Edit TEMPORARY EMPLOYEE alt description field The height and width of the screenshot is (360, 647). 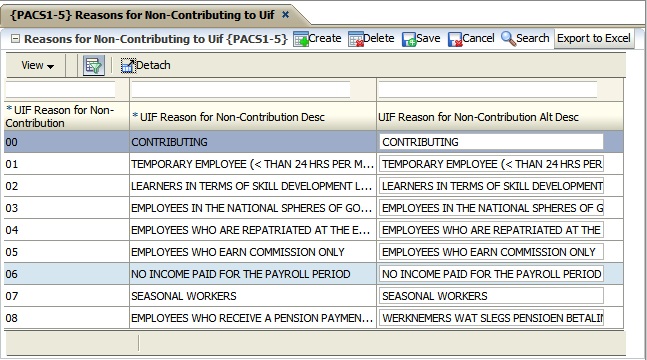tap(491, 164)
